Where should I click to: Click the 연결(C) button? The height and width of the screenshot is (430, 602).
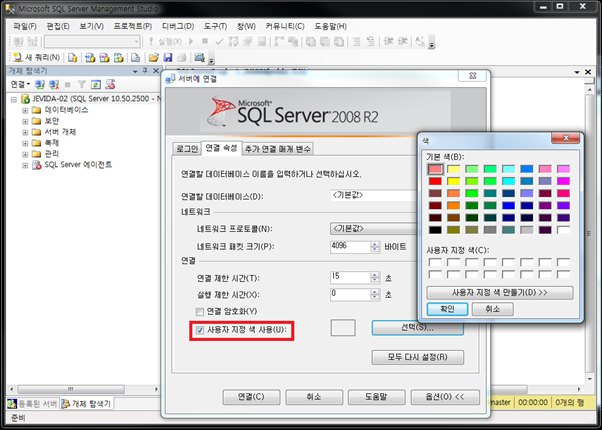(x=251, y=397)
